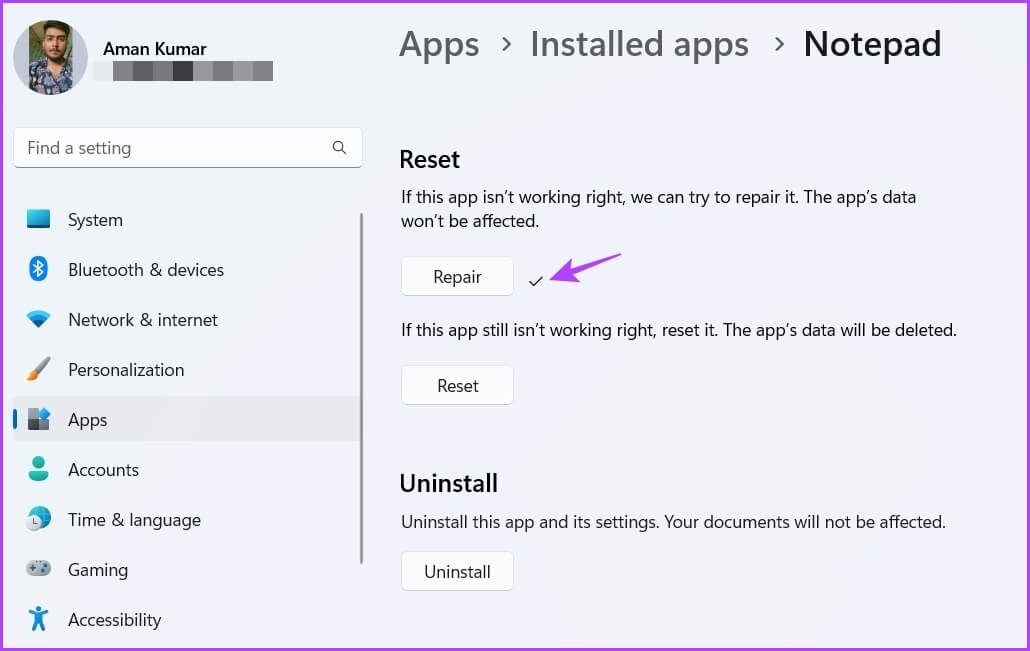
Task: Click the Reset section heading
Action: [430, 160]
